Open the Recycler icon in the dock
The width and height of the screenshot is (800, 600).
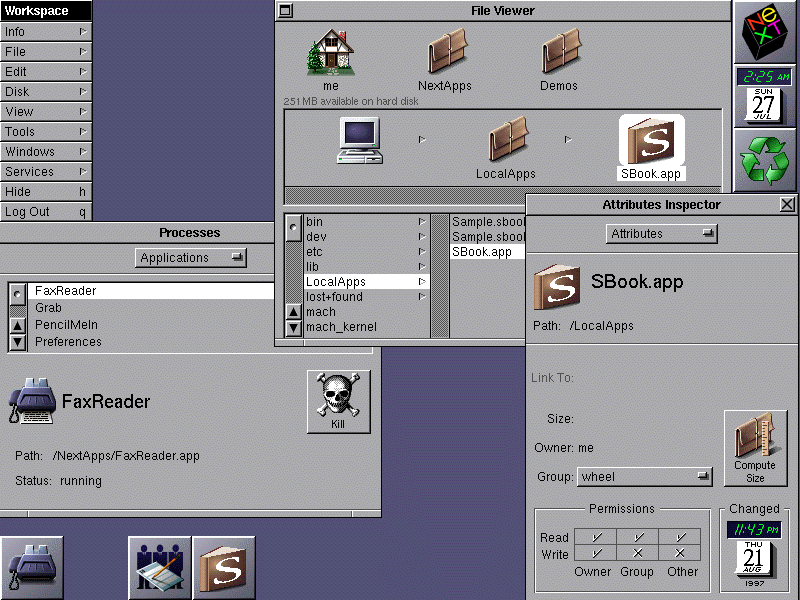point(765,160)
